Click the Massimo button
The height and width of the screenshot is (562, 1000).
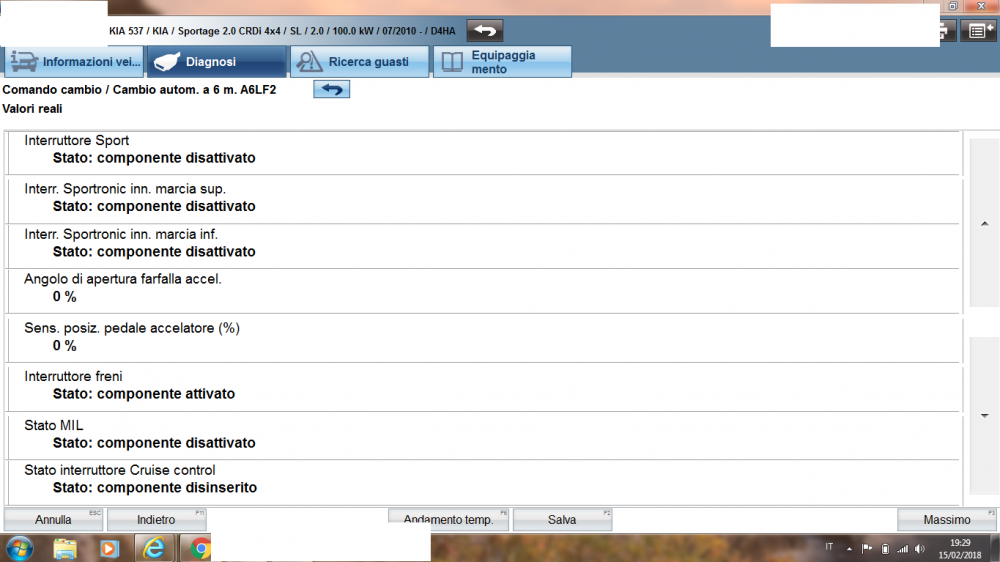pos(946,520)
